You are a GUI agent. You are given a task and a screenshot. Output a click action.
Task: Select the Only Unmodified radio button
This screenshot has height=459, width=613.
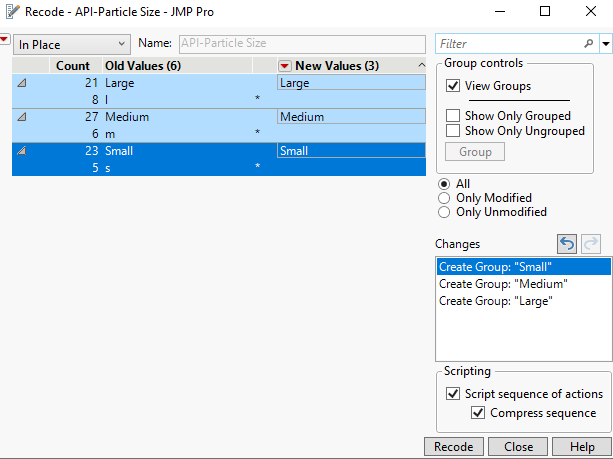click(x=444, y=212)
